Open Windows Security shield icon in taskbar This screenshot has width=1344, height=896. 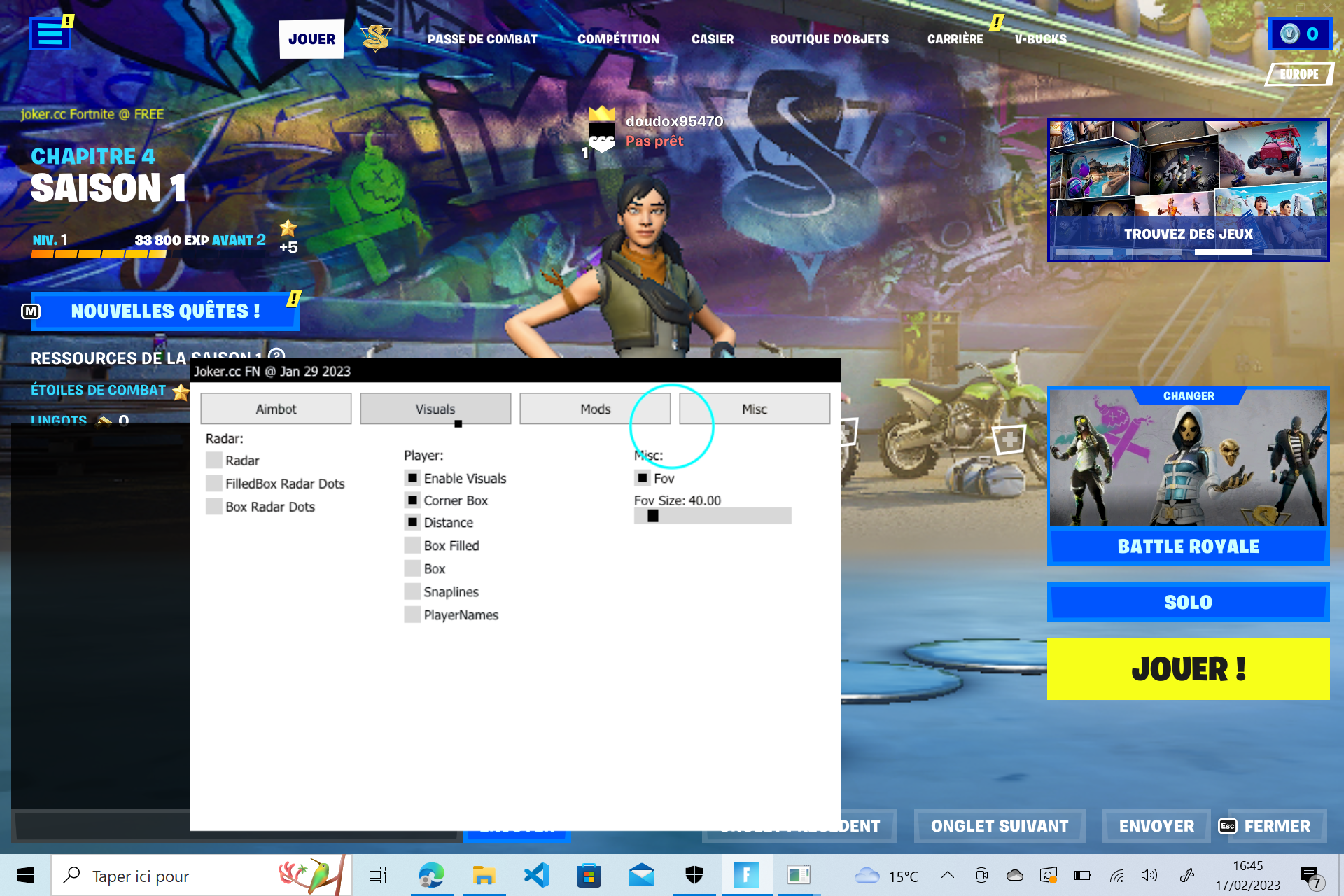coord(694,875)
